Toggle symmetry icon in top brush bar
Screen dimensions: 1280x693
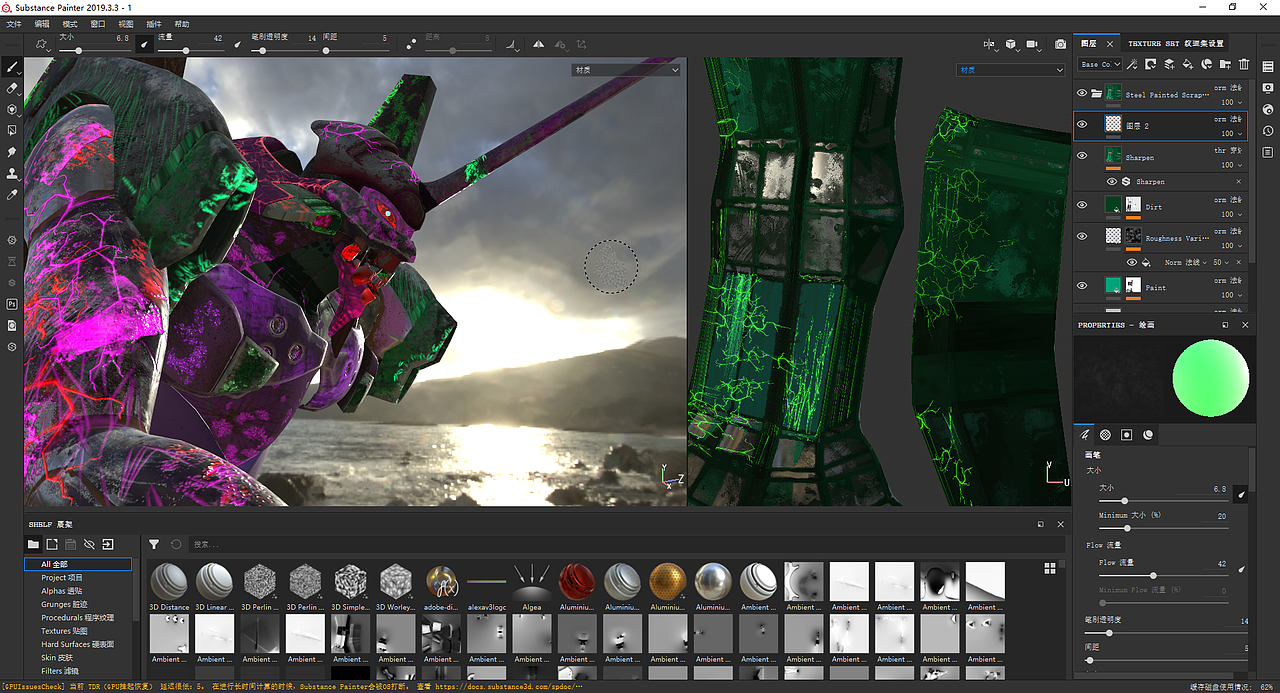[x=539, y=44]
